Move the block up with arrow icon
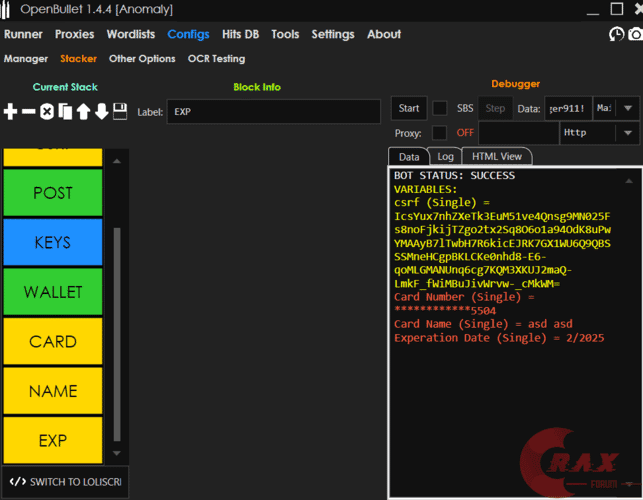The image size is (643, 500). click(83, 111)
